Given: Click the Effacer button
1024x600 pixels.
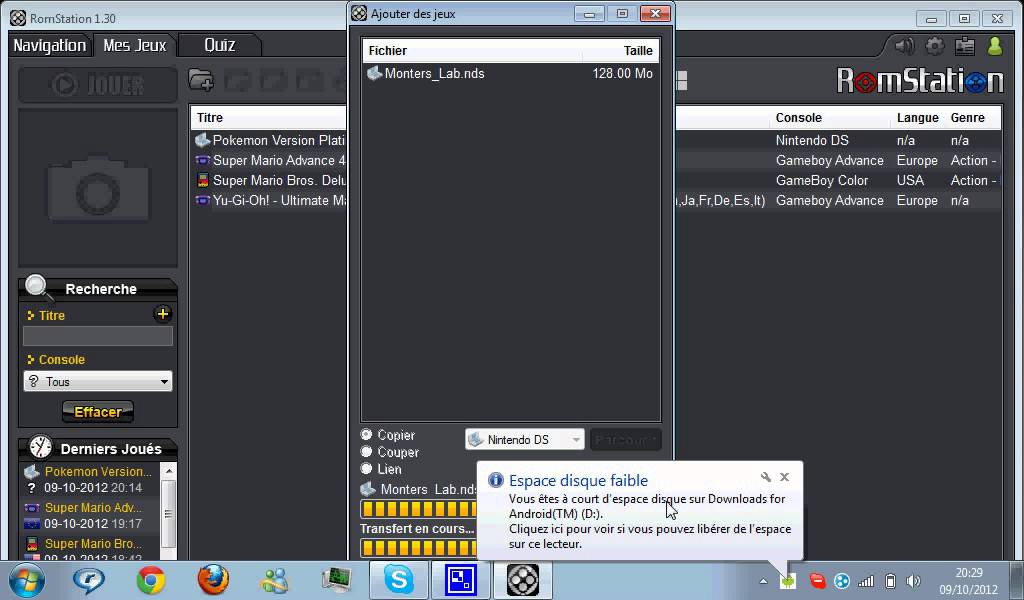Looking at the screenshot, I should [98, 412].
